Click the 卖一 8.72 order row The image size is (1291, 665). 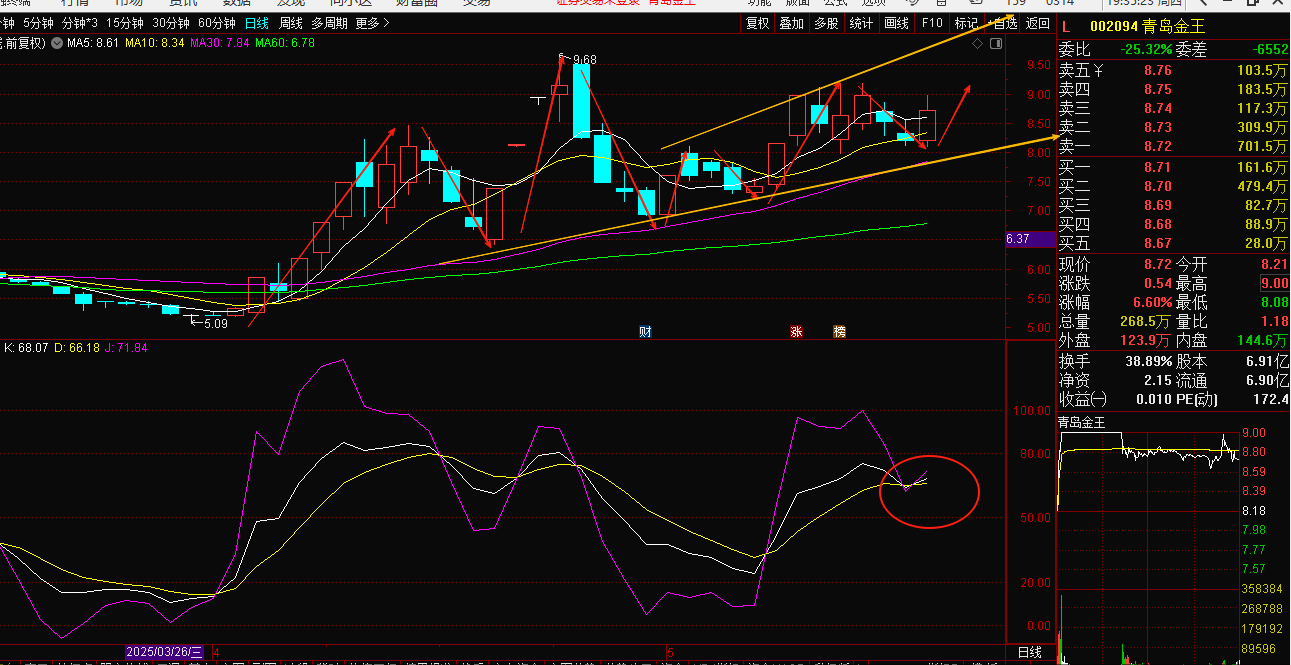pyautogui.click(x=1173, y=146)
